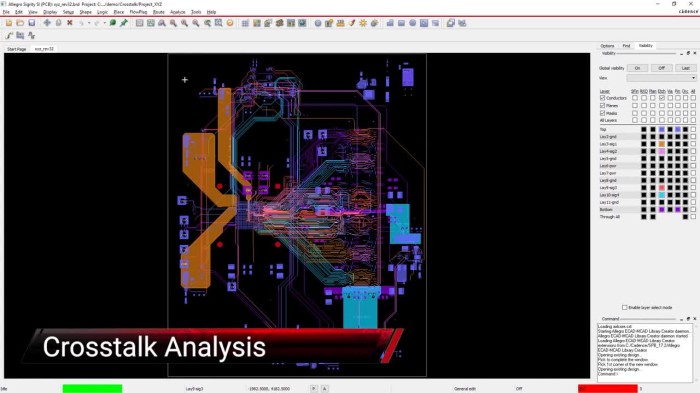Click the Open folder icon
The height and width of the screenshot is (393, 700).
[20, 23]
